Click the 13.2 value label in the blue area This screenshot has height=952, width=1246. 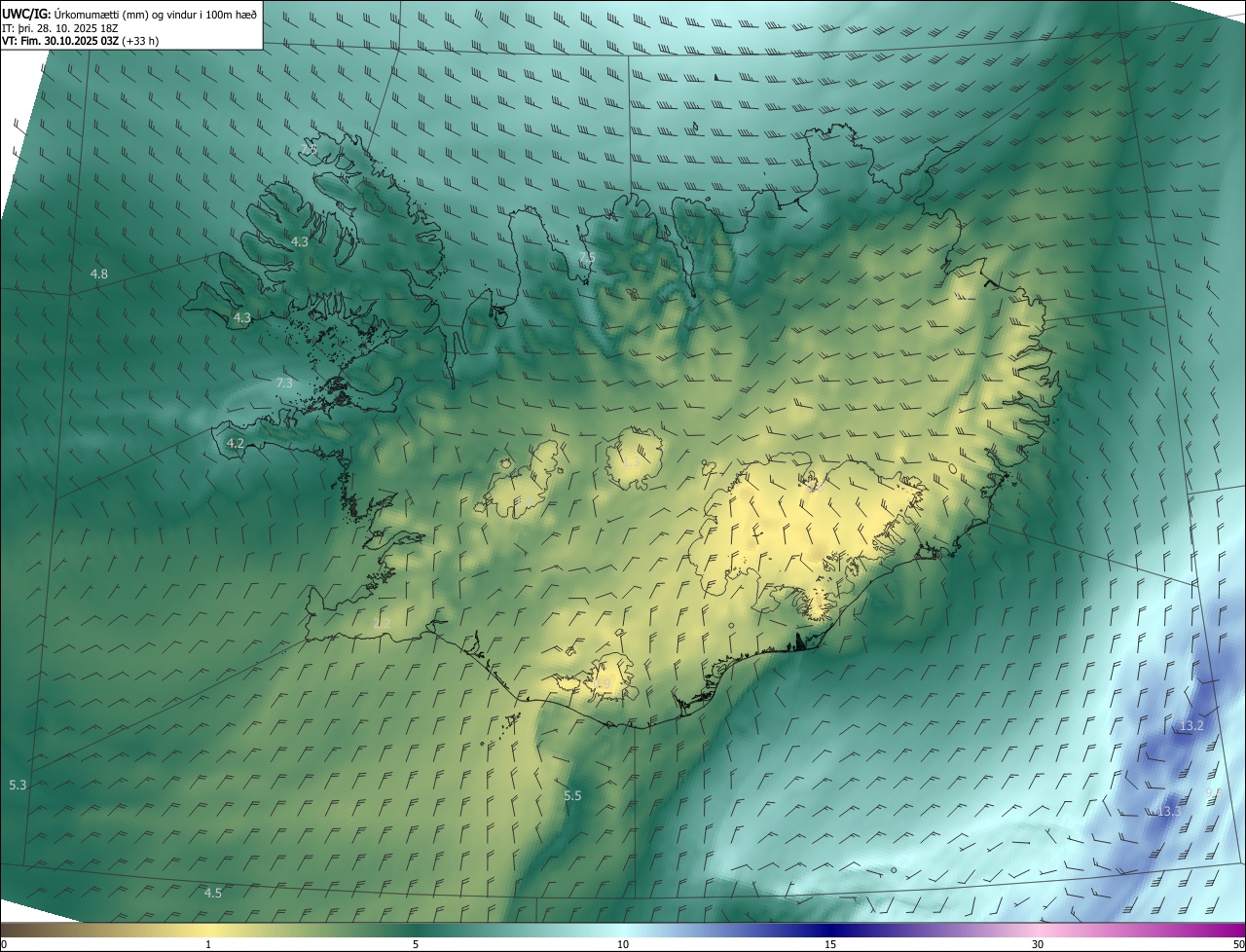click(1191, 726)
